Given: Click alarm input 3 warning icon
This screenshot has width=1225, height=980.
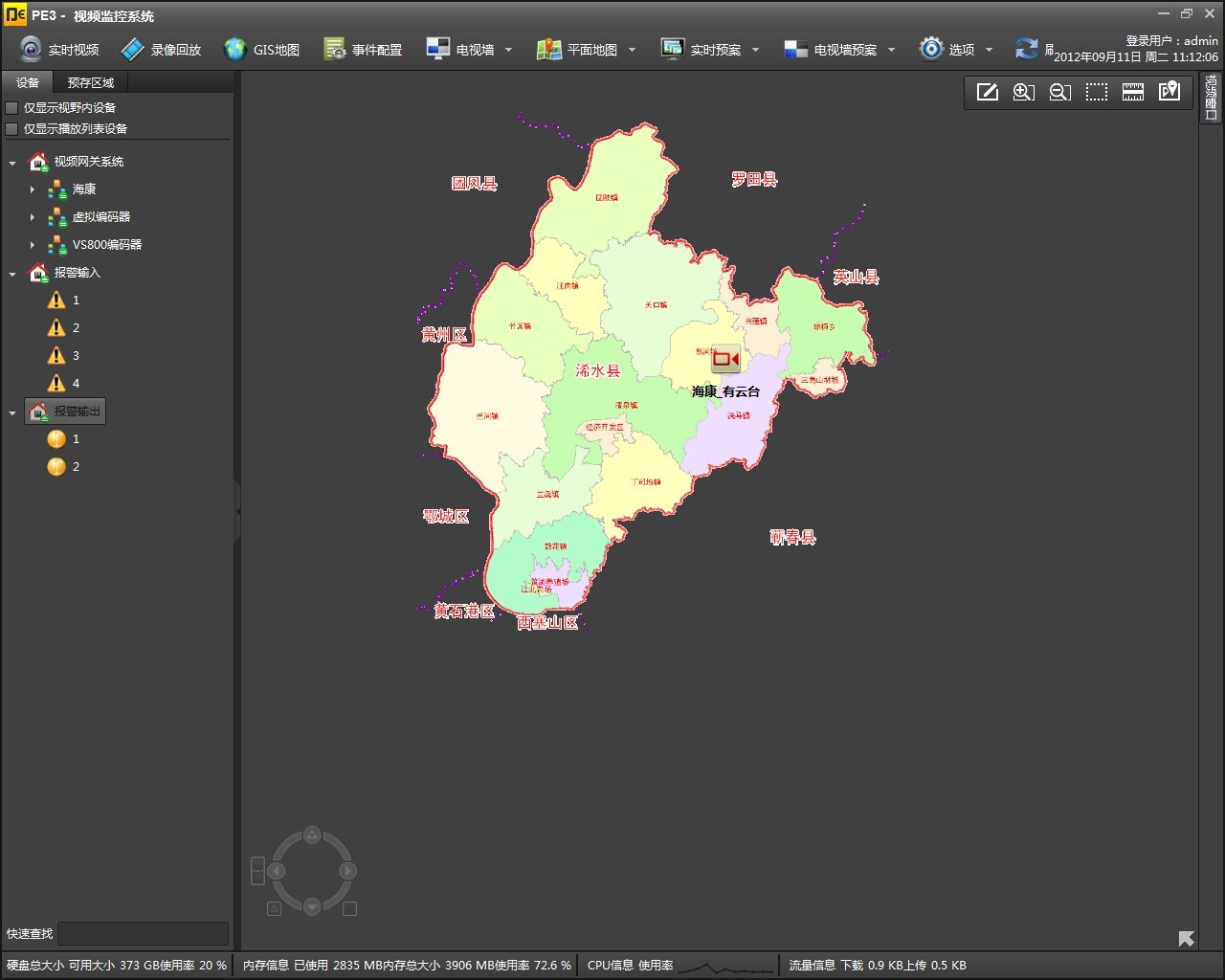Looking at the screenshot, I should (x=56, y=356).
